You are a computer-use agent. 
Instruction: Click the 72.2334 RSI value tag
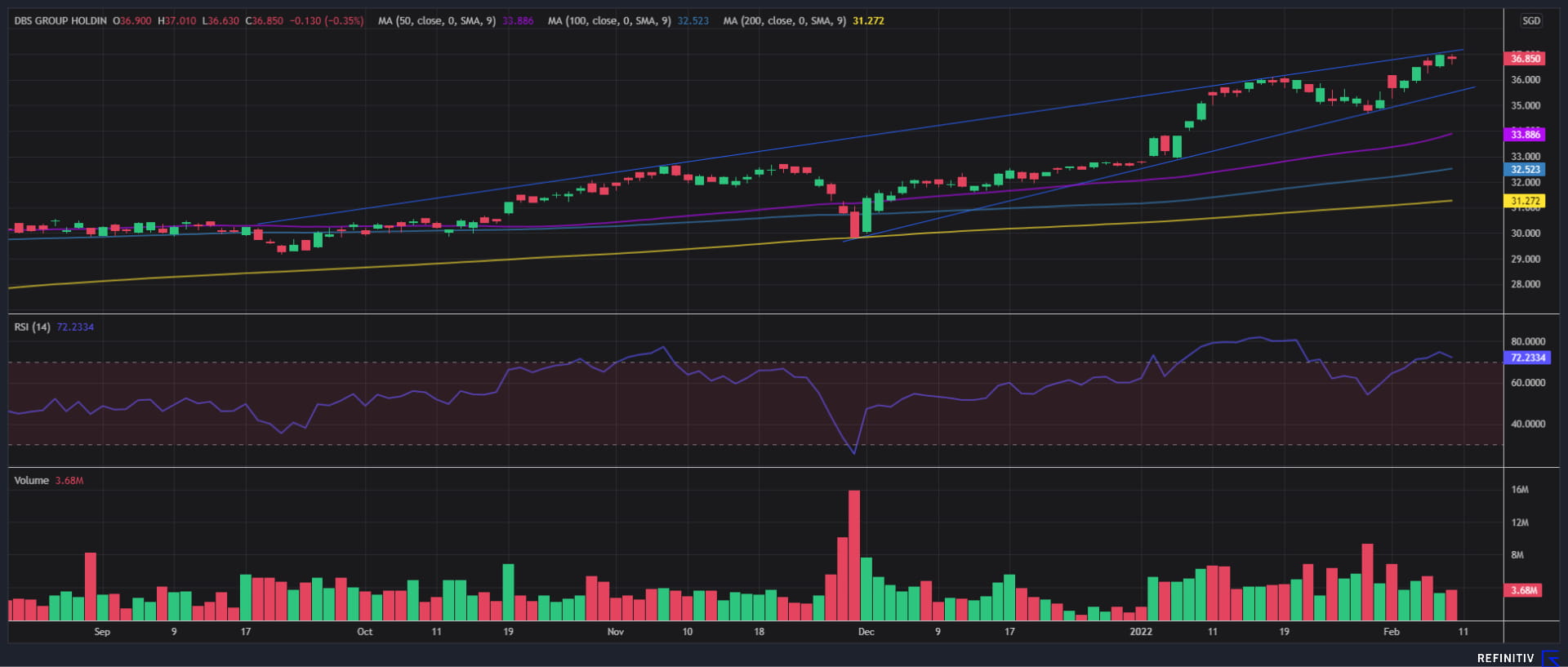point(1526,358)
